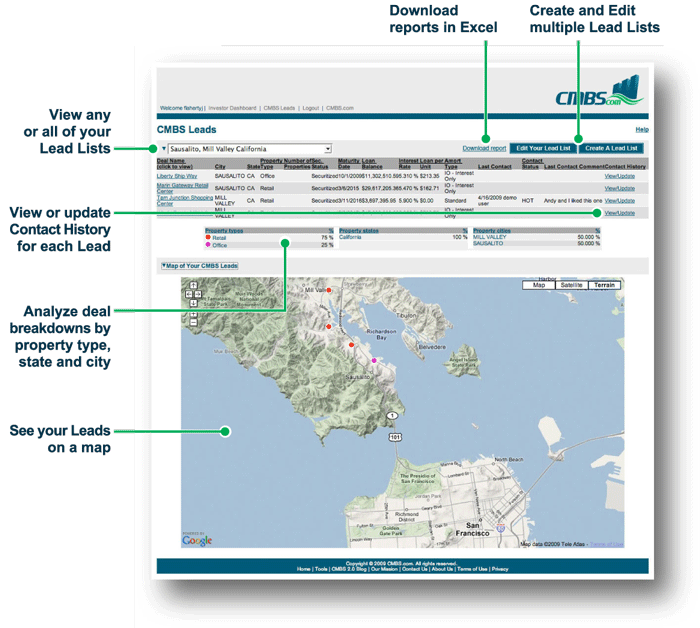Sort by the Last Contact column header

click(x=495, y=166)
